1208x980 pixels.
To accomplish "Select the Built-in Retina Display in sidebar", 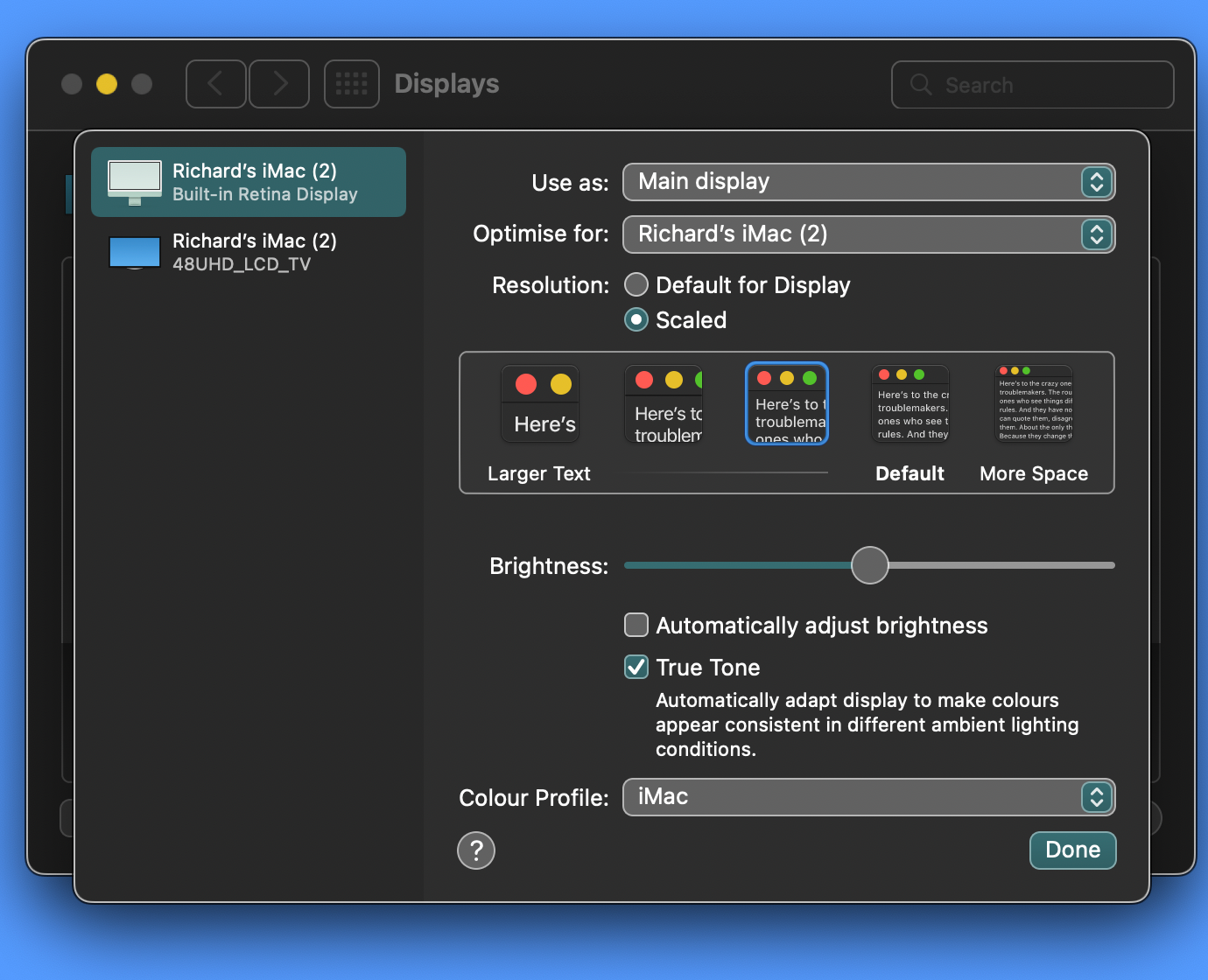I will coord(249,182).
